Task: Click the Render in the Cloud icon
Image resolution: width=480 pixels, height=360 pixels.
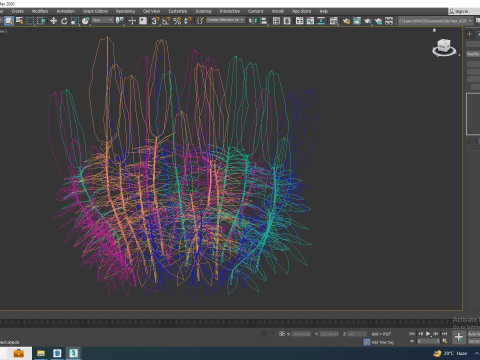Action: click(x=378, y=21)
